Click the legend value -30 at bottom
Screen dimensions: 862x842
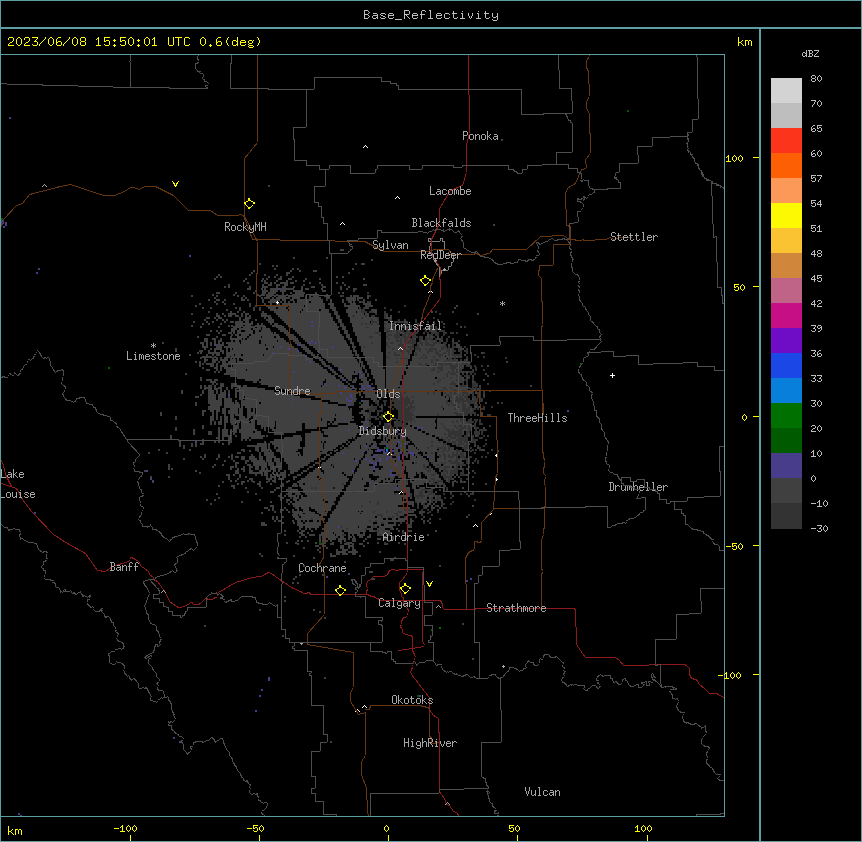tap(819, 528)
